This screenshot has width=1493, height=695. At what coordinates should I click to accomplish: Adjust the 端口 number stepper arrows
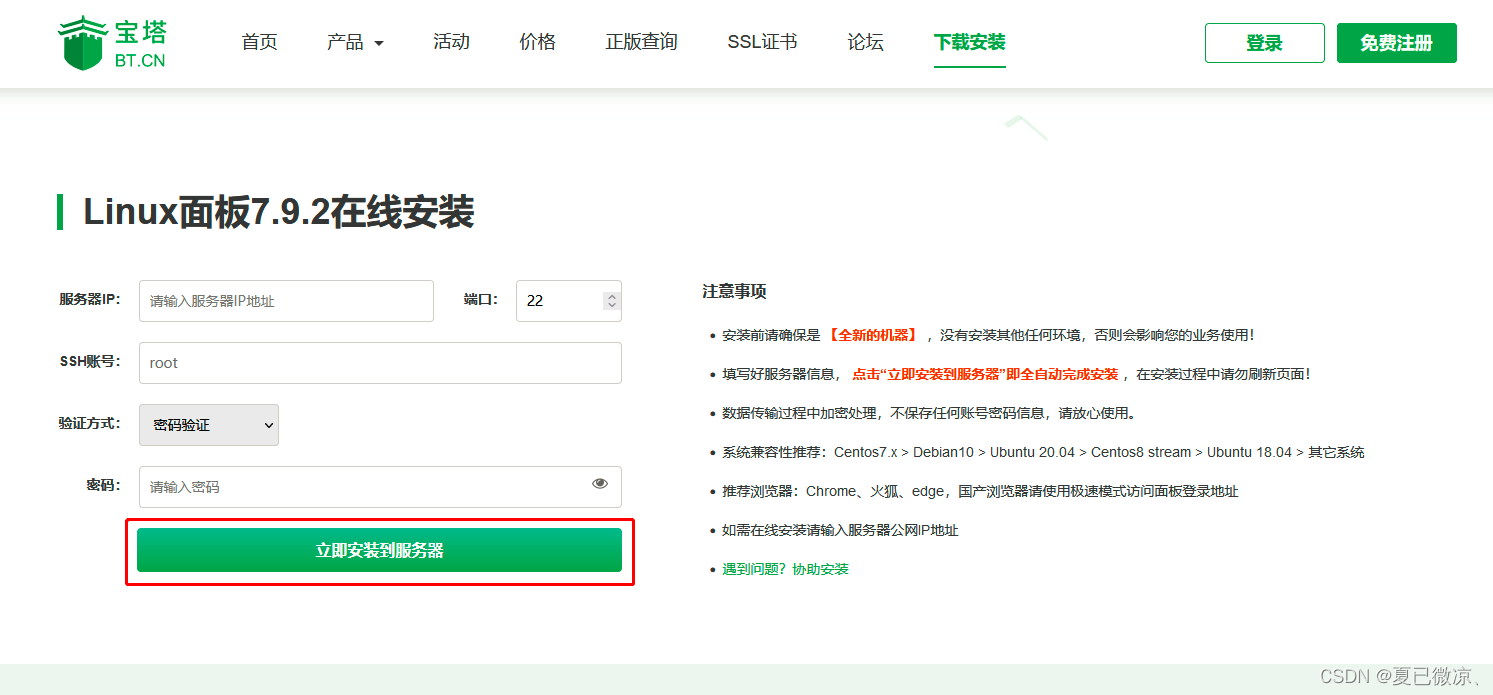pyautogui.click(x=612, y=301)
